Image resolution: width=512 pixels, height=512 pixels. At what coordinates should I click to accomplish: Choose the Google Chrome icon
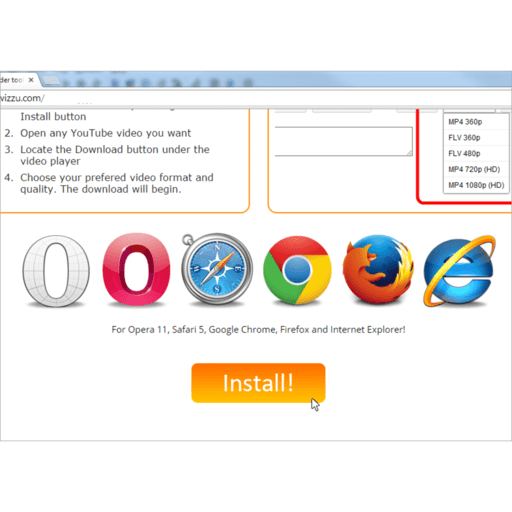coord(297,270)
